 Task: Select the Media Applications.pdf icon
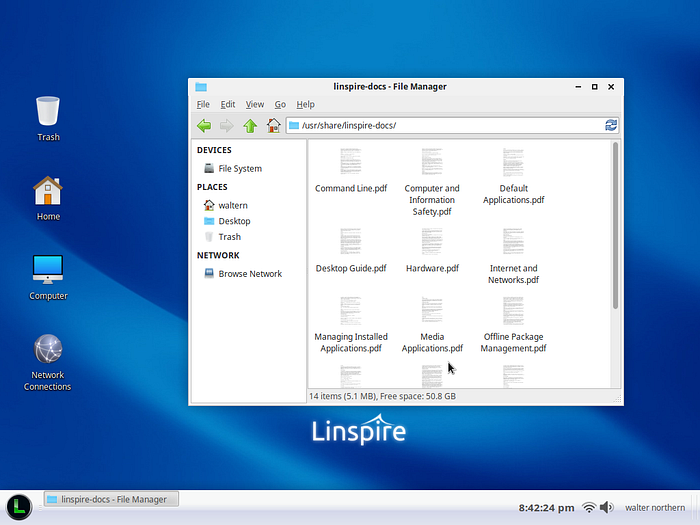pyautogui.click(x=432, y=310)
